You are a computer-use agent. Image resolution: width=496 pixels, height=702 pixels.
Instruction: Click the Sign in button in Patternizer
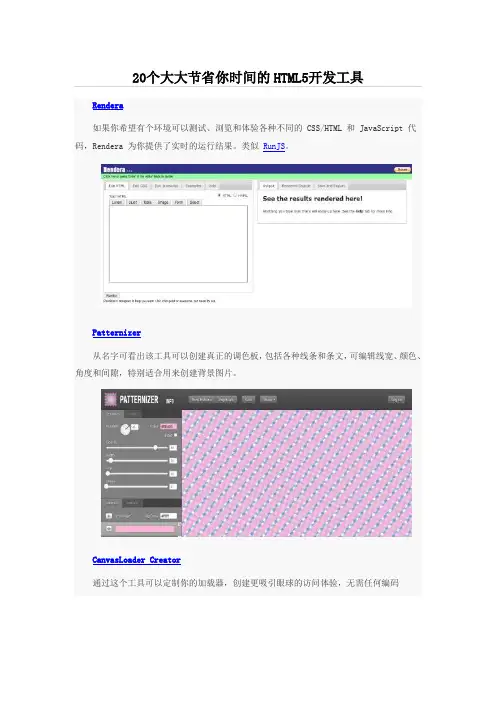[x=397, y=399]
